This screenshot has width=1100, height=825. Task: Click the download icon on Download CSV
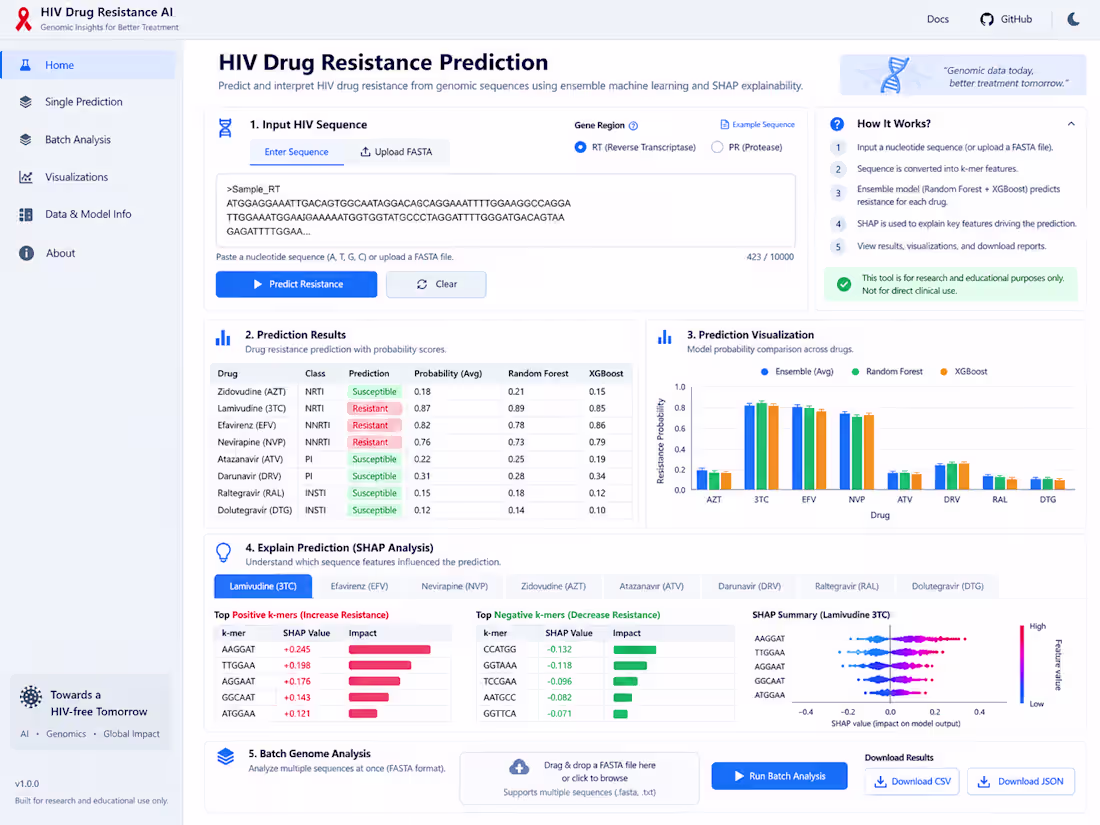[880, 782]
